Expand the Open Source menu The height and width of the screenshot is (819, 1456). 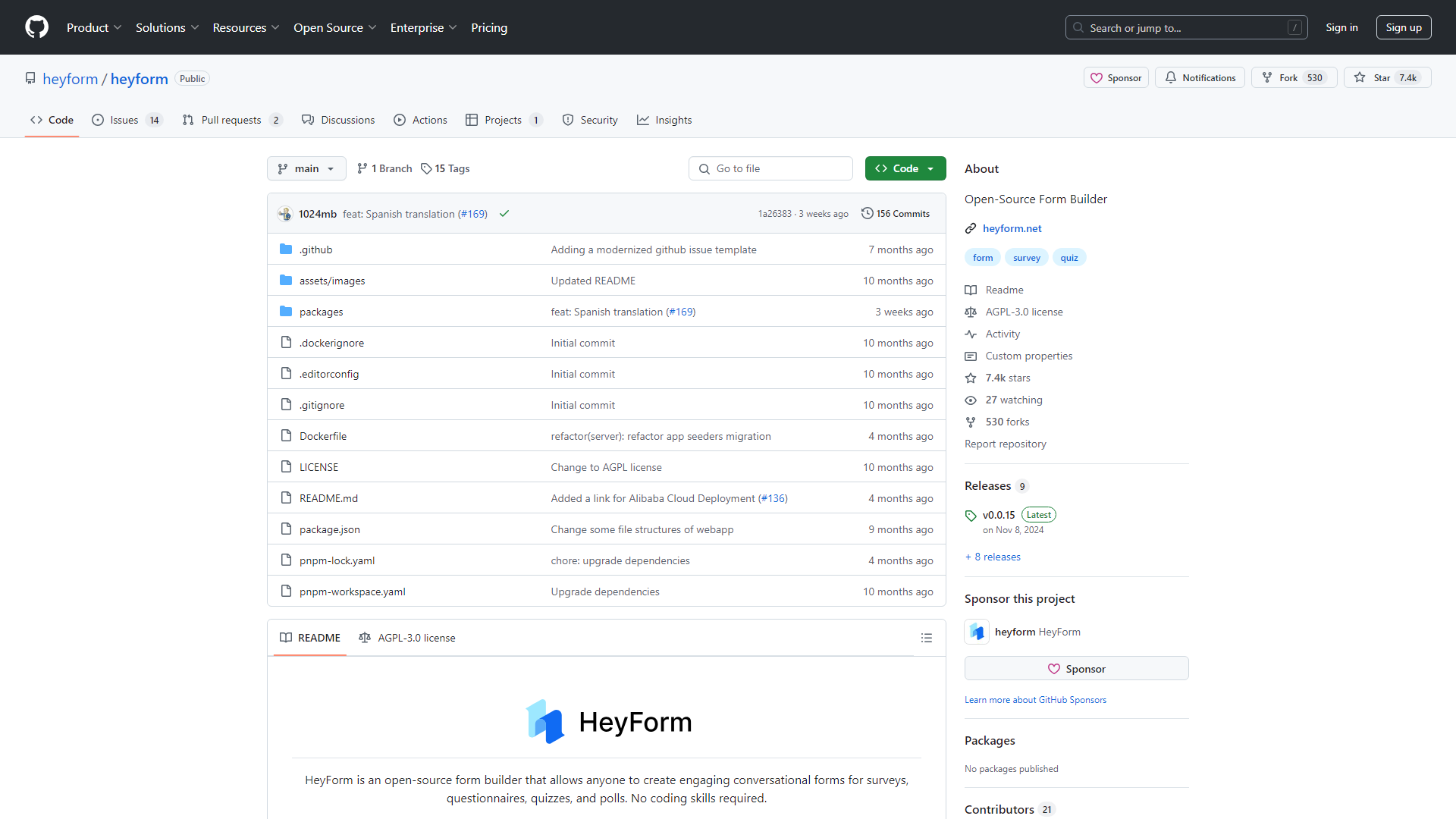point(334,27)
